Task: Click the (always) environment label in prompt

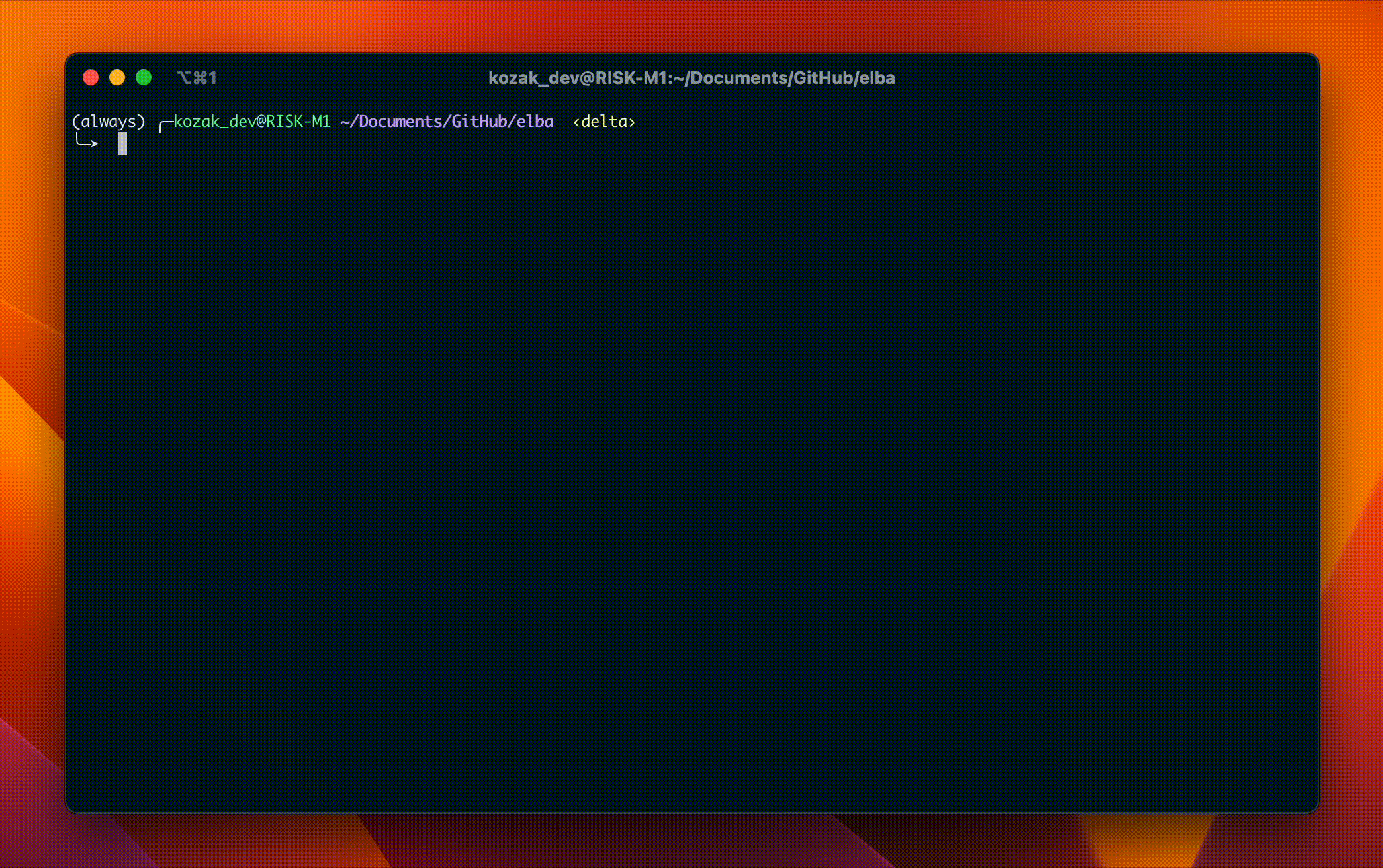Action: click(x=109, y=122)
